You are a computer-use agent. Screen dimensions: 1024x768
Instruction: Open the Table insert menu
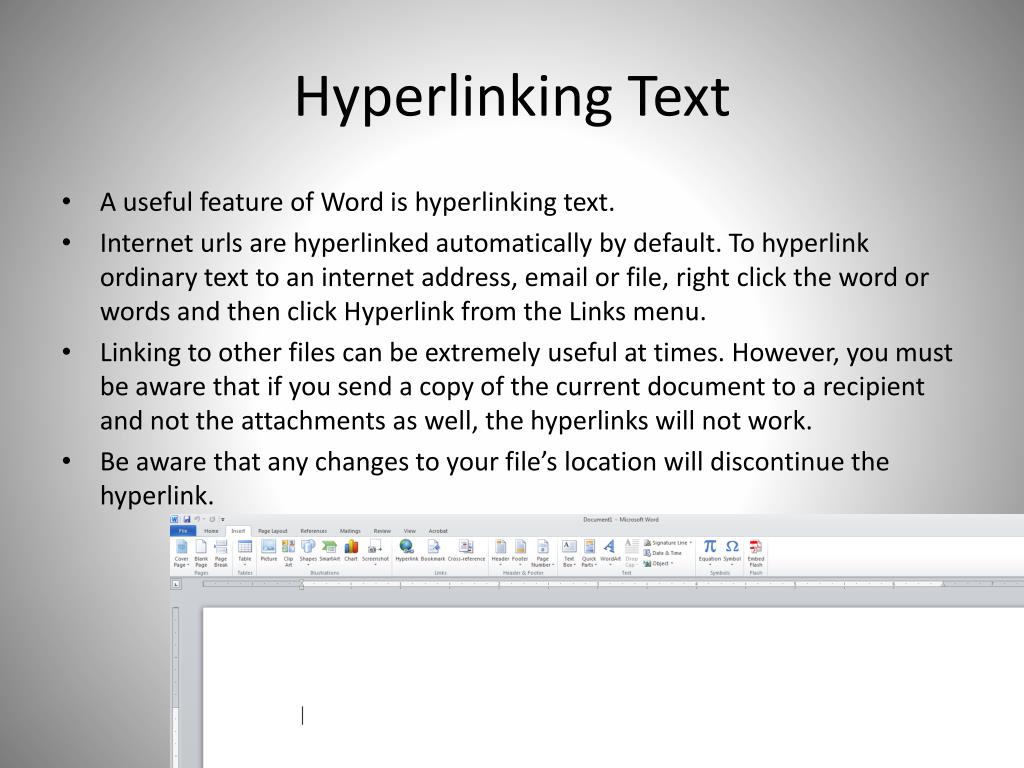point(245,552)
